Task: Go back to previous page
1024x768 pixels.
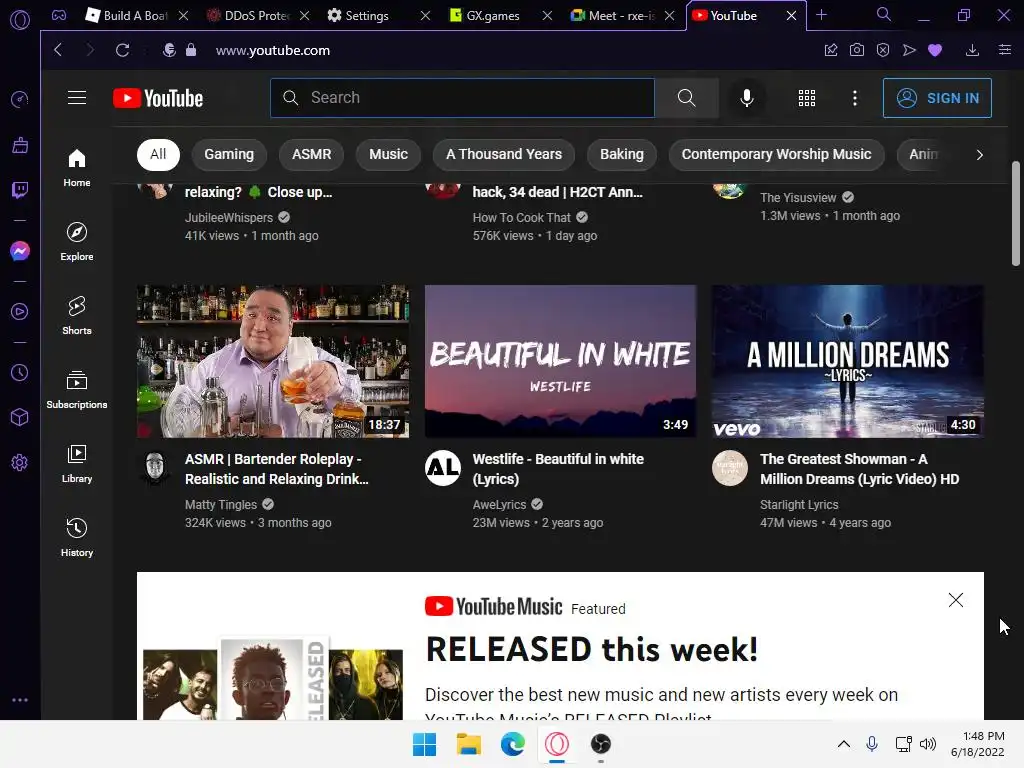Action: (58, 50)
